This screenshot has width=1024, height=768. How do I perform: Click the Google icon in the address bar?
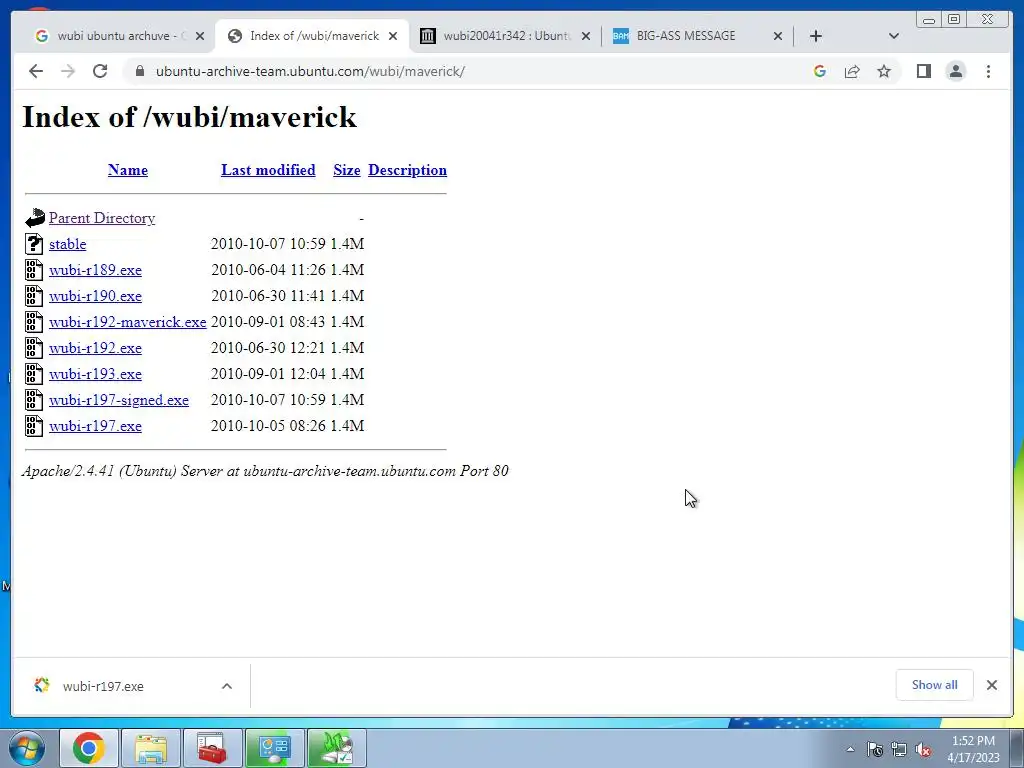tap(820, 71)
